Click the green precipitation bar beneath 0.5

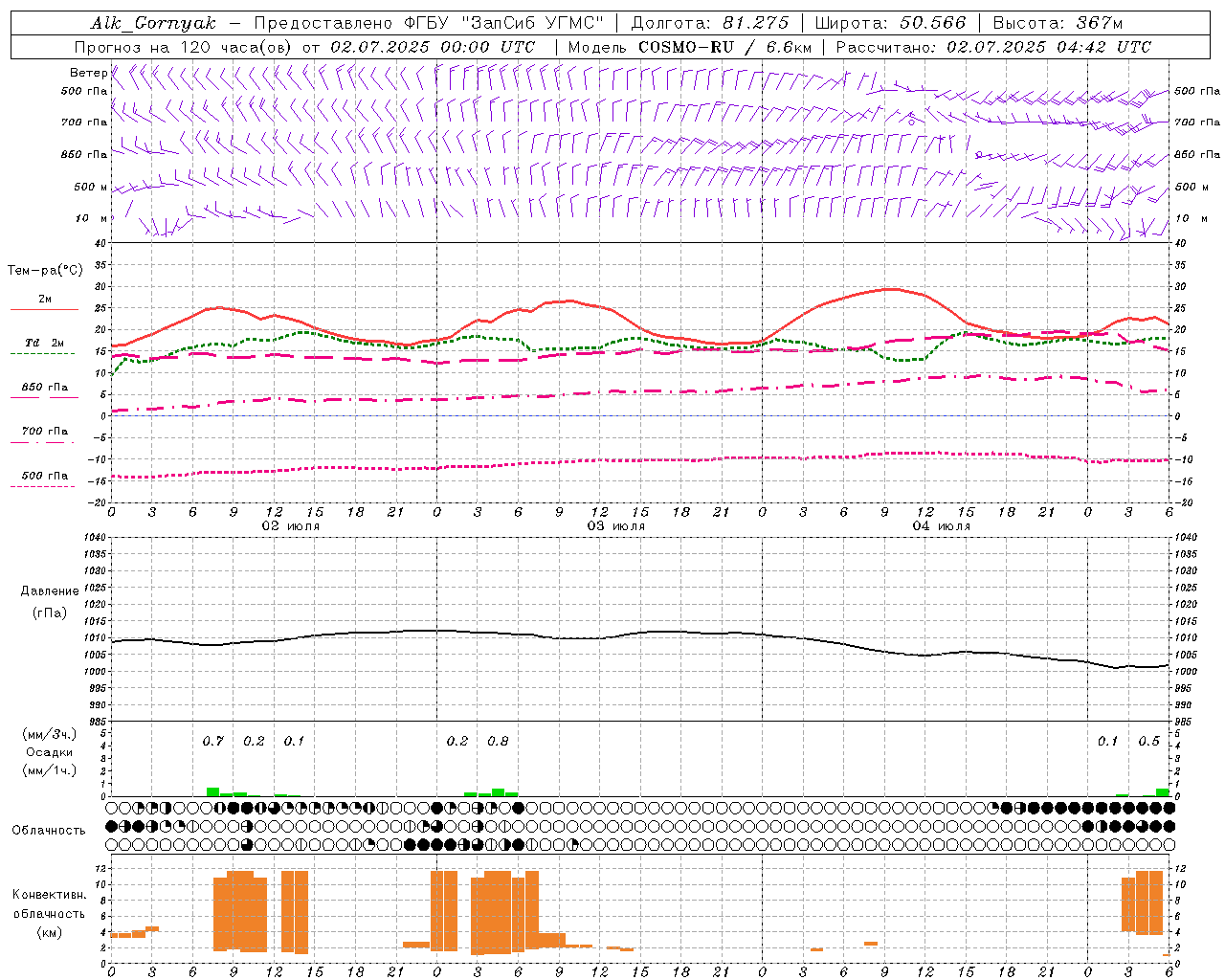tap(1162, 792)
